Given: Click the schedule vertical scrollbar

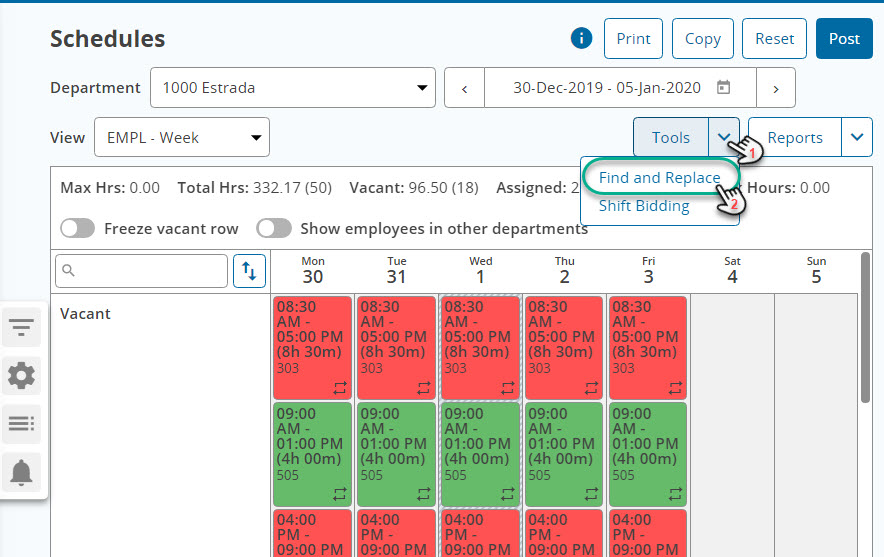Looking at the screenshot, I should coord(865,327).
